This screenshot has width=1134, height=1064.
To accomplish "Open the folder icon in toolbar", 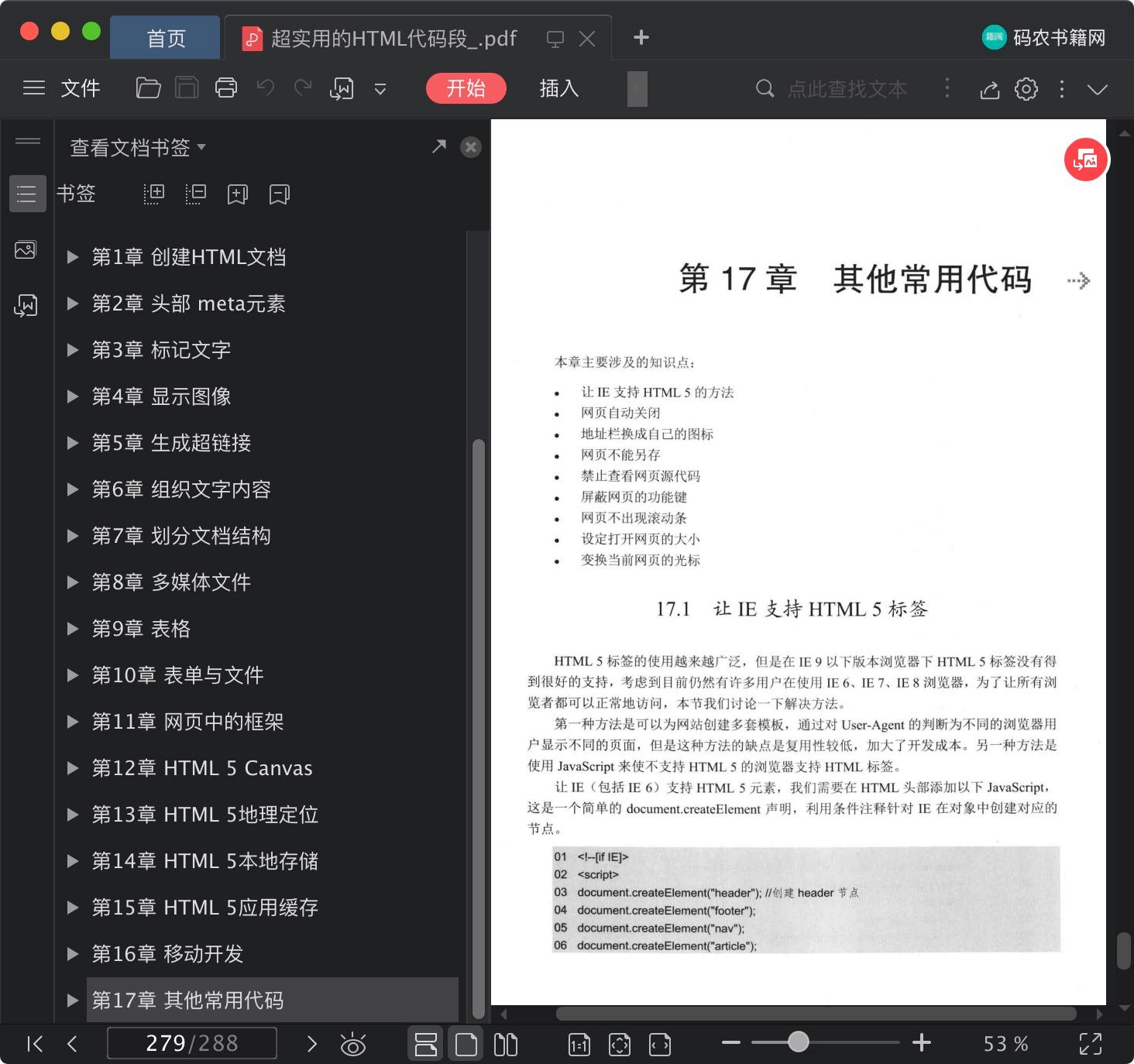I will (148, 88).
